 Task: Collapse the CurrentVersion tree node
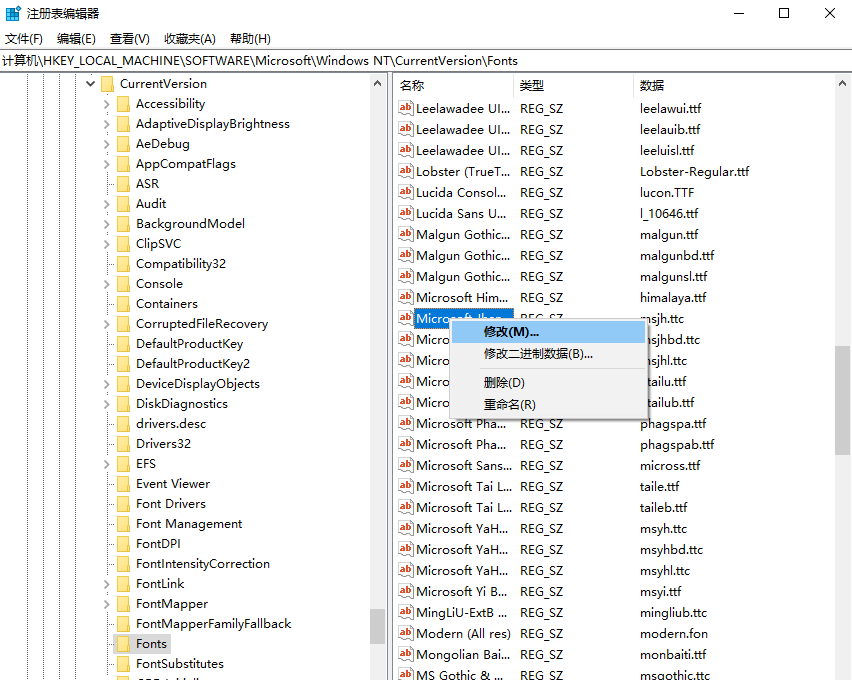91,83
